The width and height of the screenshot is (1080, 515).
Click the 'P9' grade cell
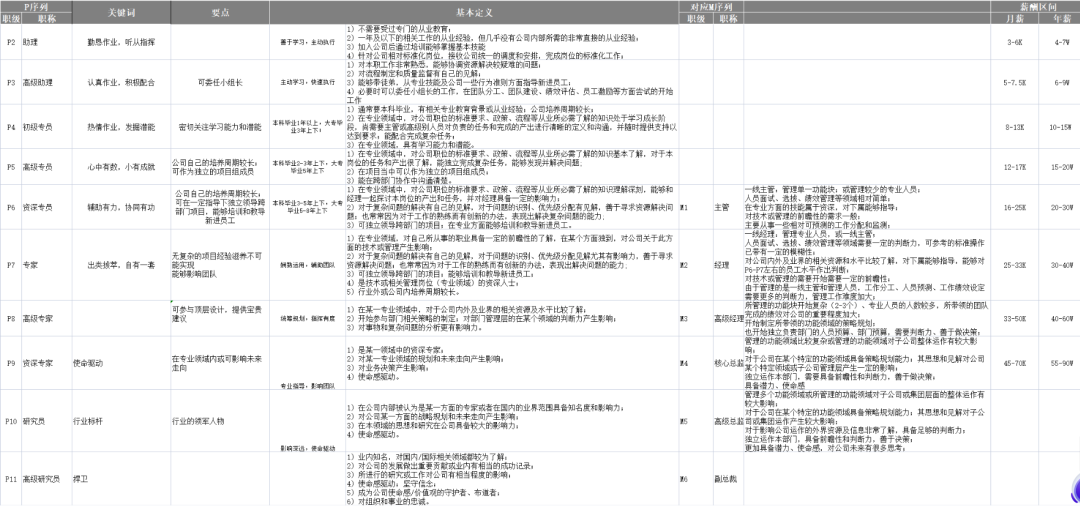[10, 363]
